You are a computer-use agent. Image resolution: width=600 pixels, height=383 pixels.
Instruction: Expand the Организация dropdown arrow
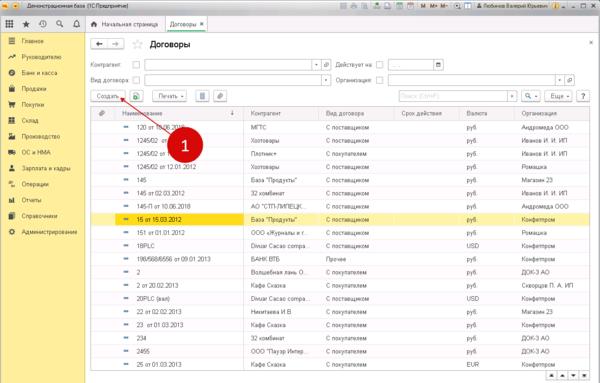coord(559,80)
